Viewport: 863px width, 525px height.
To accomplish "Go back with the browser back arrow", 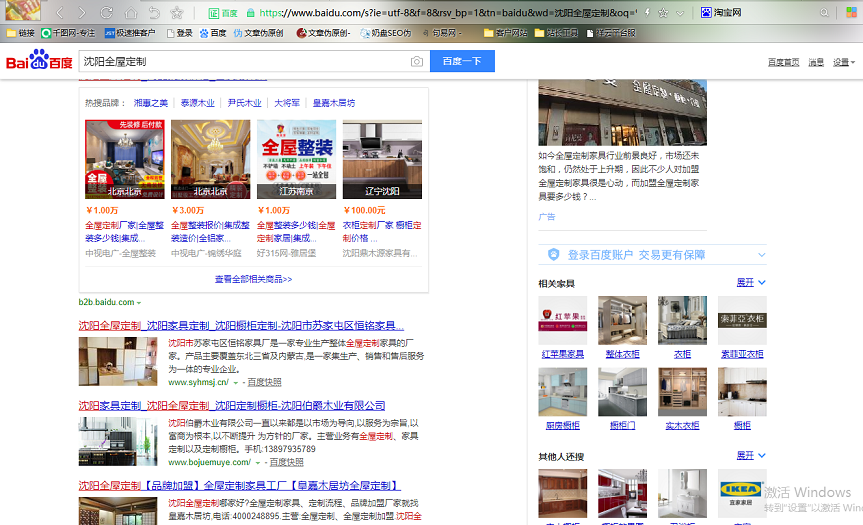I will (60, 13).
